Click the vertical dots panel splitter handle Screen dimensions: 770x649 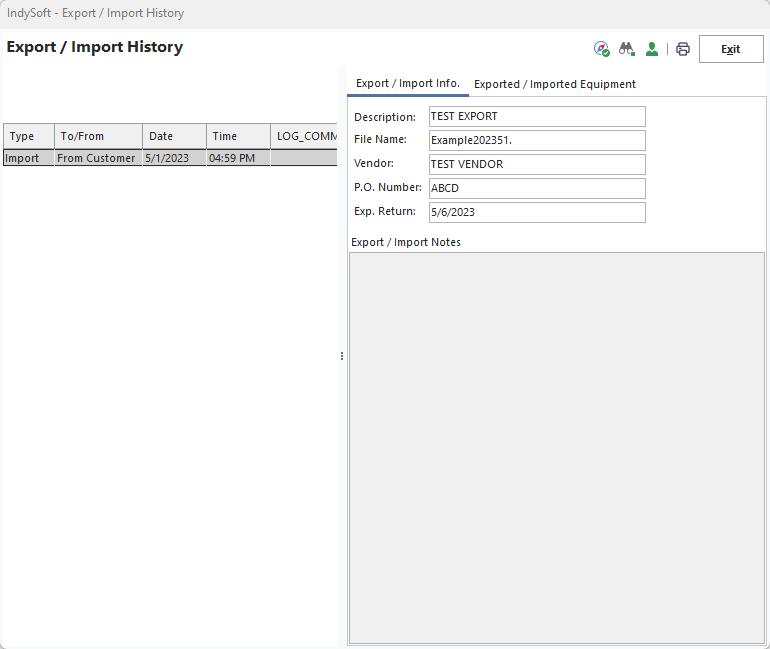[x=342, y=356]
